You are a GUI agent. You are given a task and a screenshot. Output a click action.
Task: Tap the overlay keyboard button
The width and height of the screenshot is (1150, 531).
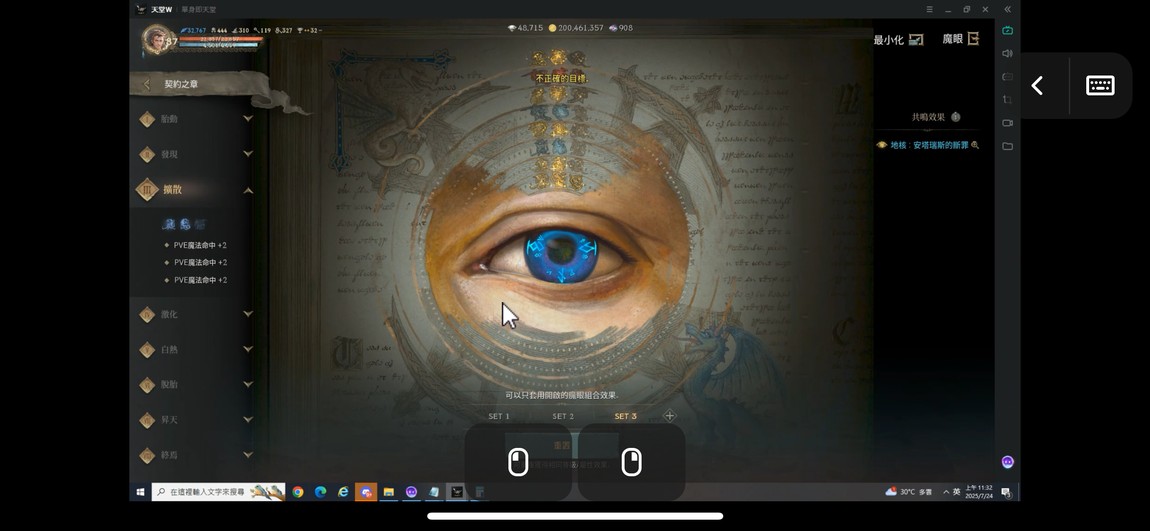pos(1100,86)
